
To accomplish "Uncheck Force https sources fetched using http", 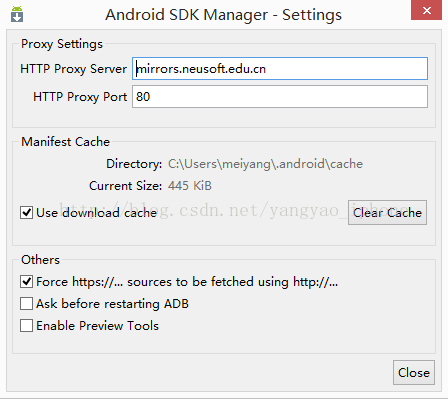I will coord(26,282).
